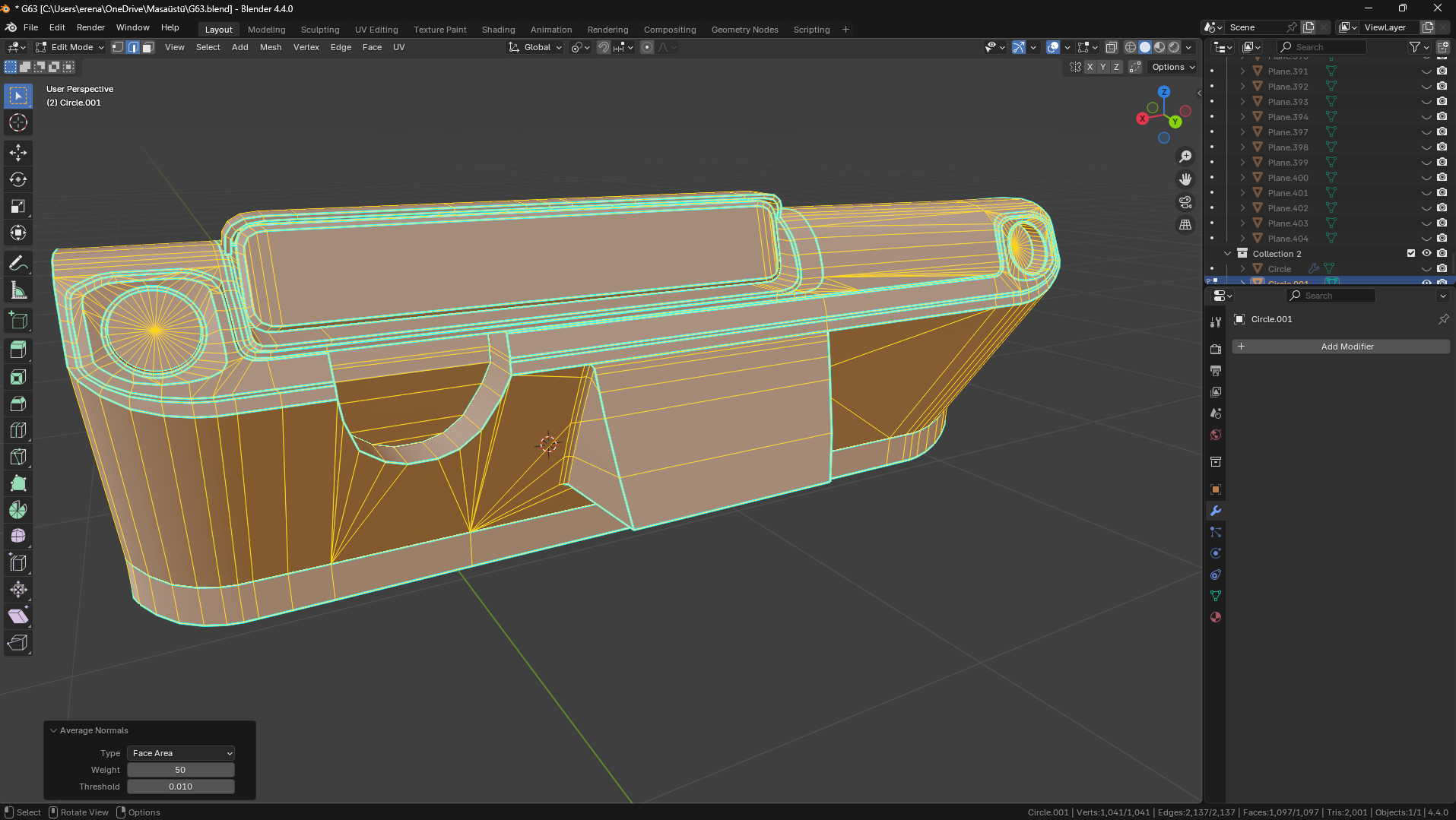The width and height of the screenshot is (1456, 820).
Task: Adjust the Weight slider value
Action: pyautogui.click(x=181, y=770)
